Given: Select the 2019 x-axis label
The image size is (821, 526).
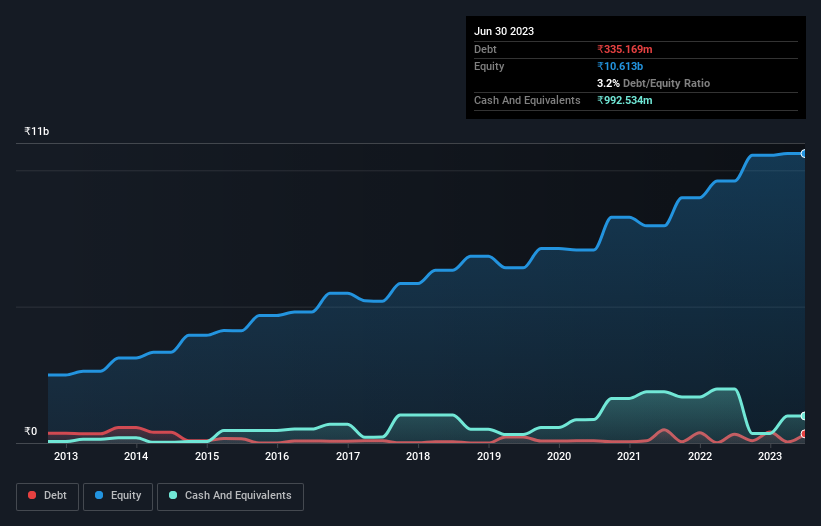Looking at the screenshot, I should (489, 456).
